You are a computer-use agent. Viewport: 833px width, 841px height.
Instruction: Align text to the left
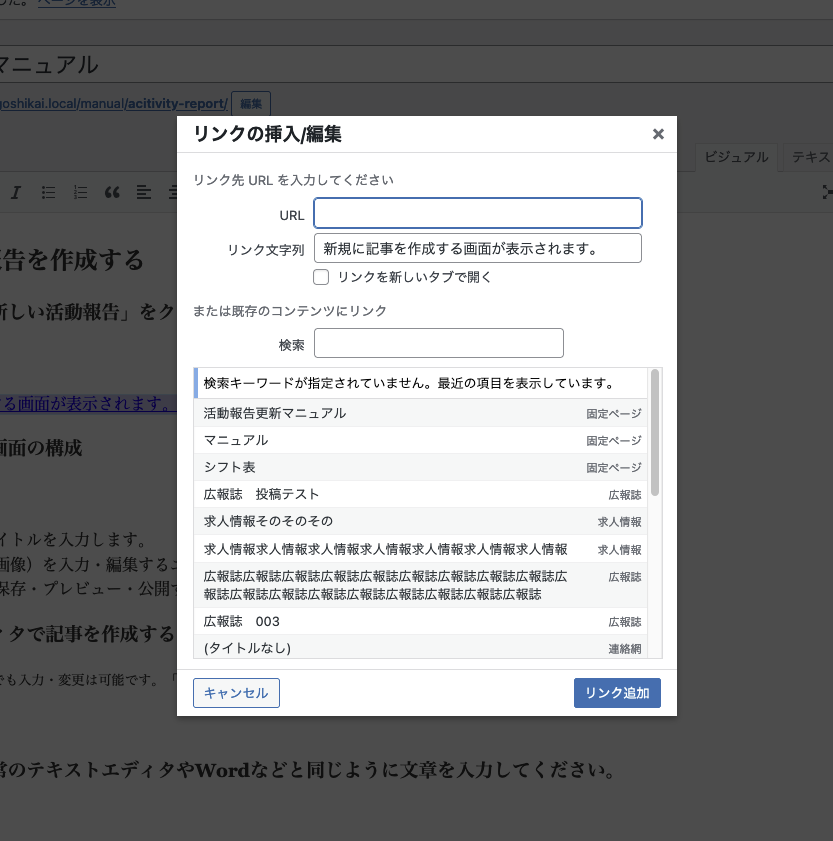143,192
